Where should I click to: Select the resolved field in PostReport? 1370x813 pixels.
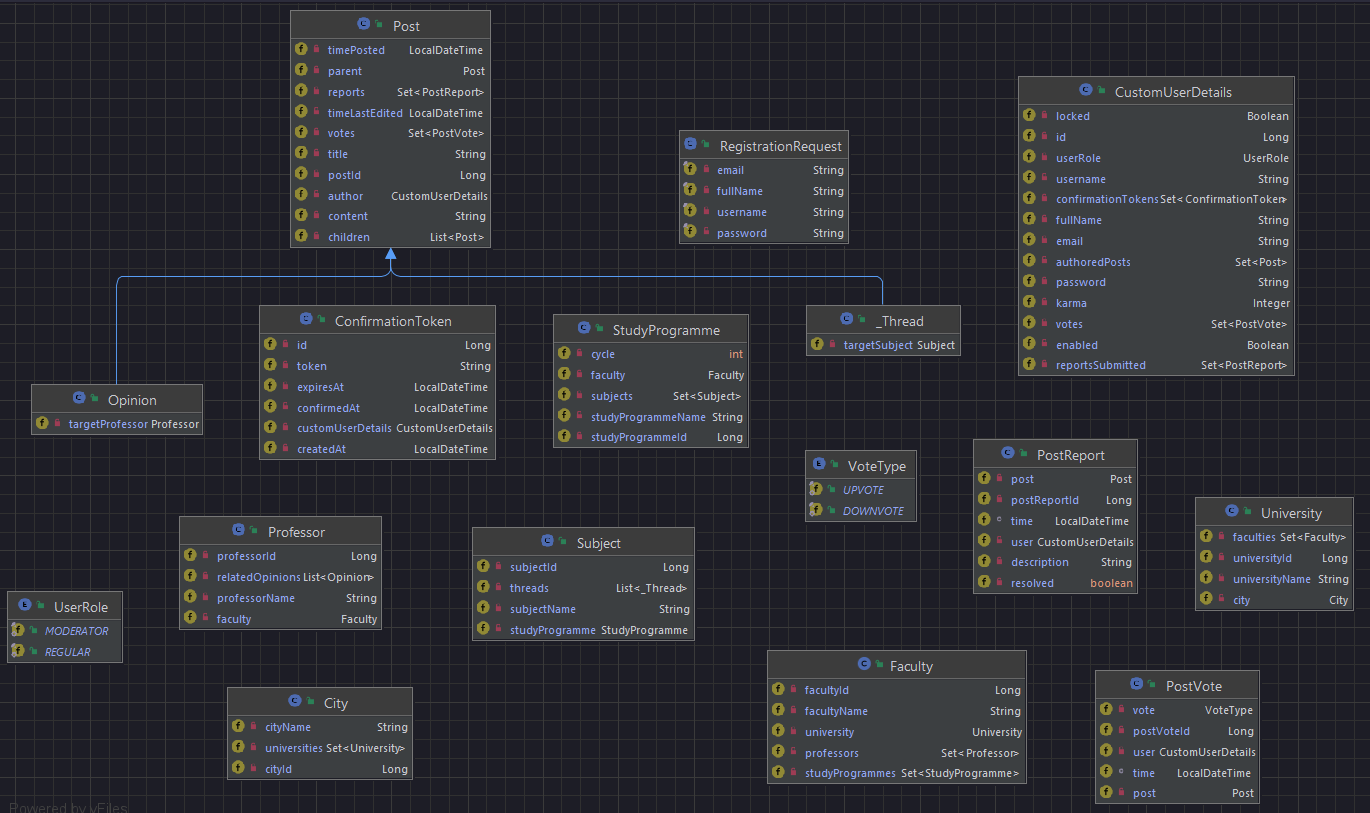coord(1032,583)
